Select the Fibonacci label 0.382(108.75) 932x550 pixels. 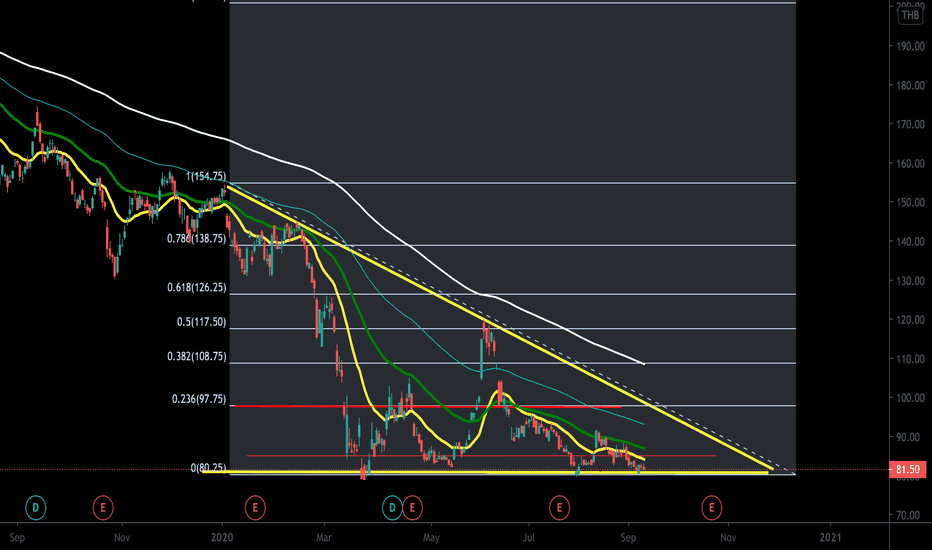click(196, 356)
